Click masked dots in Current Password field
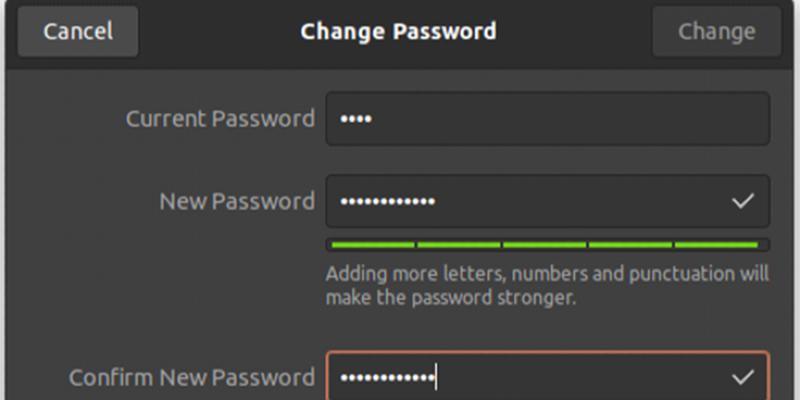The height and width of the screenshot is (400, 800). pyautogui.click(x=356, y=120)
